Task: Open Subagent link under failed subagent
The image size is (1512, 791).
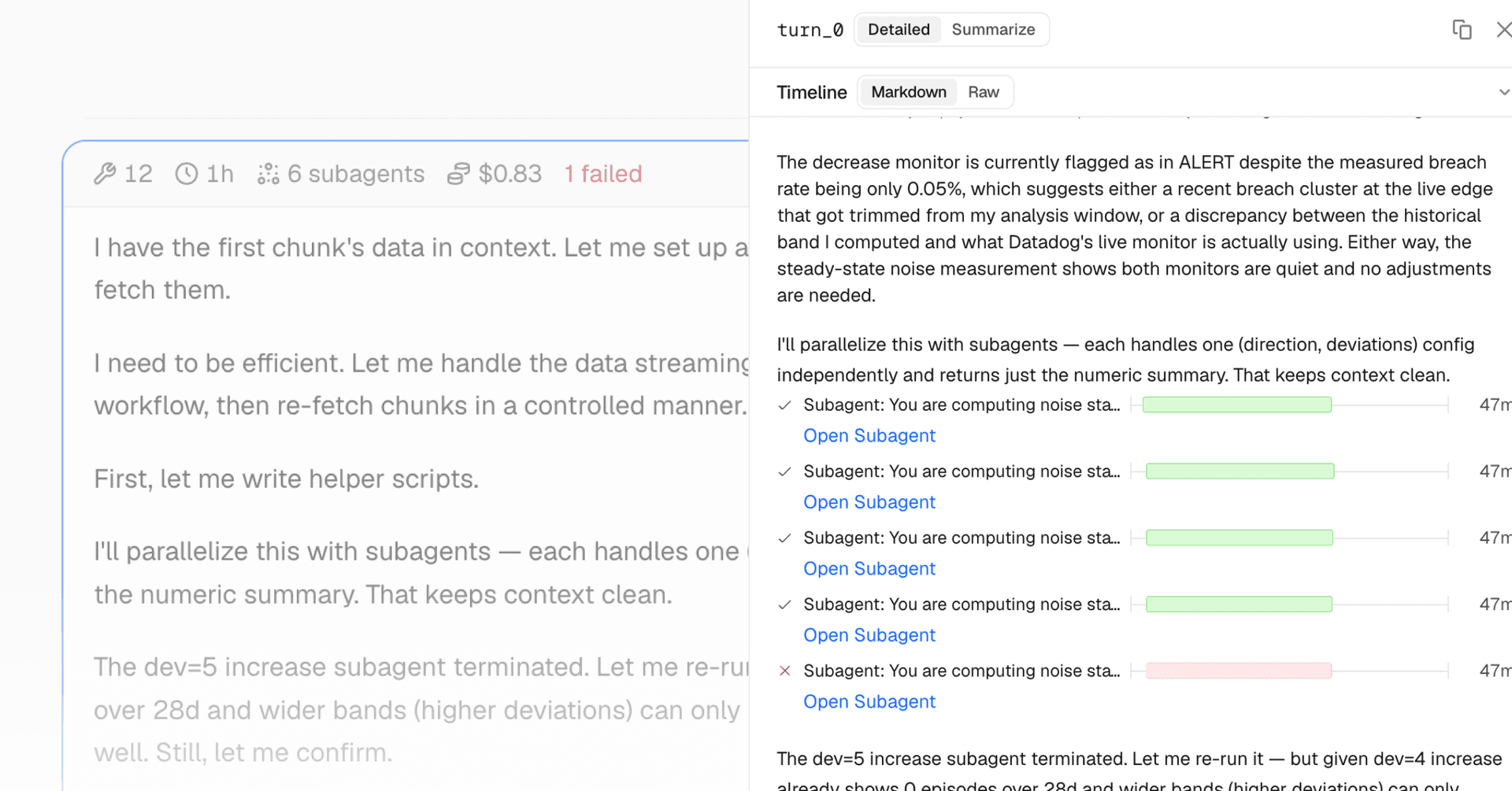Action: click(869, 701)
